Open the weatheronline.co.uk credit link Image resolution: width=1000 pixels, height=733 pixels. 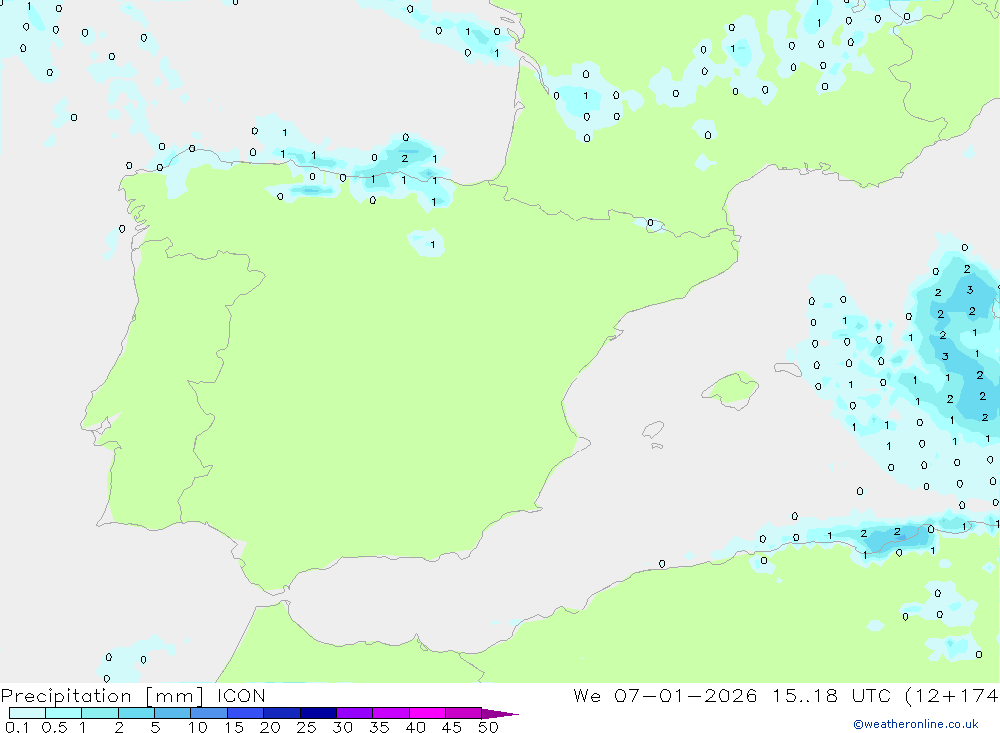[x=916, y=724]
